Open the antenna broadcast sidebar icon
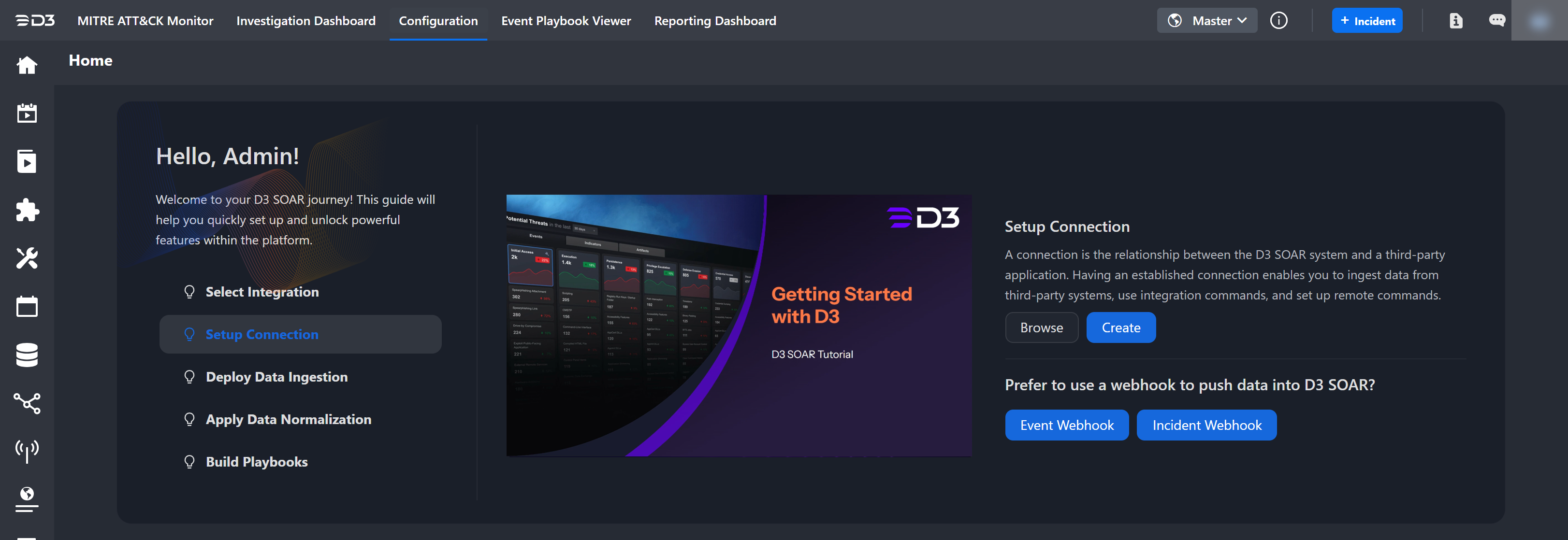Image resolution: width=1568 pixels, height=540 pixels. (27, 451)
